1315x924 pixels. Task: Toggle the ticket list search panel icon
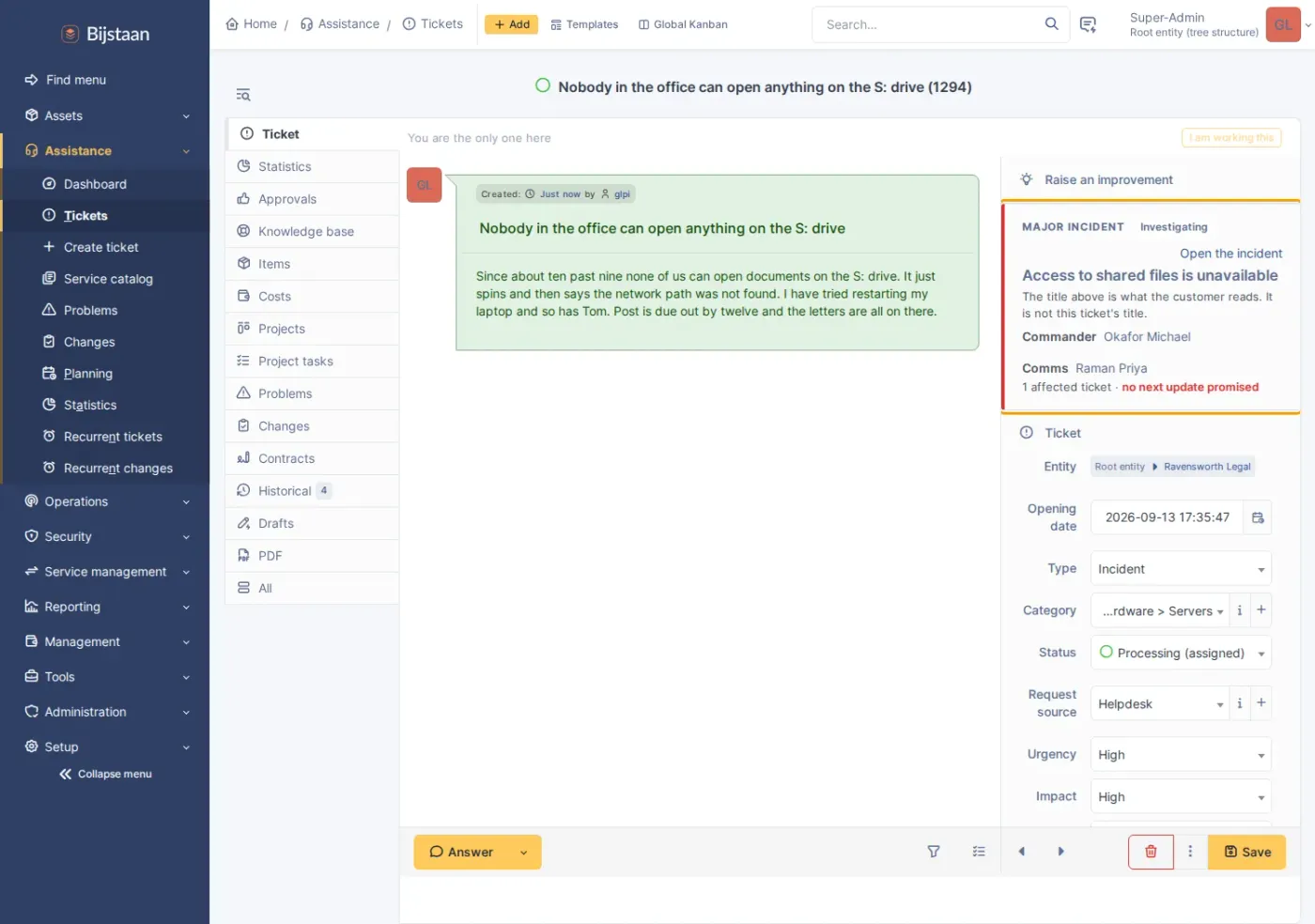point(243,95)
